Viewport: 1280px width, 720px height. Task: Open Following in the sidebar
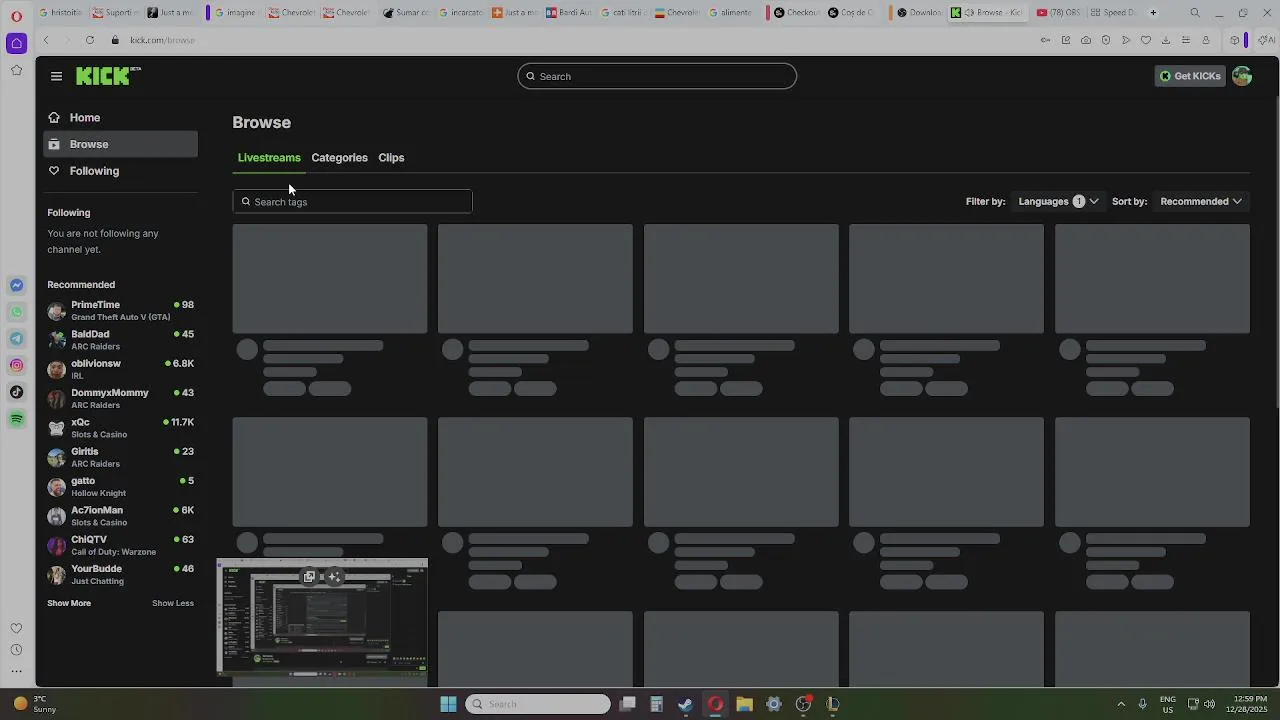pos(120,171)
